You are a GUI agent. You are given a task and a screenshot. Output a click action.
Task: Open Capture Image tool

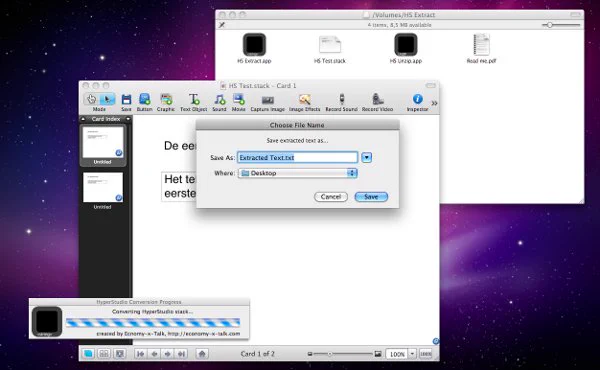pos(267,100)
